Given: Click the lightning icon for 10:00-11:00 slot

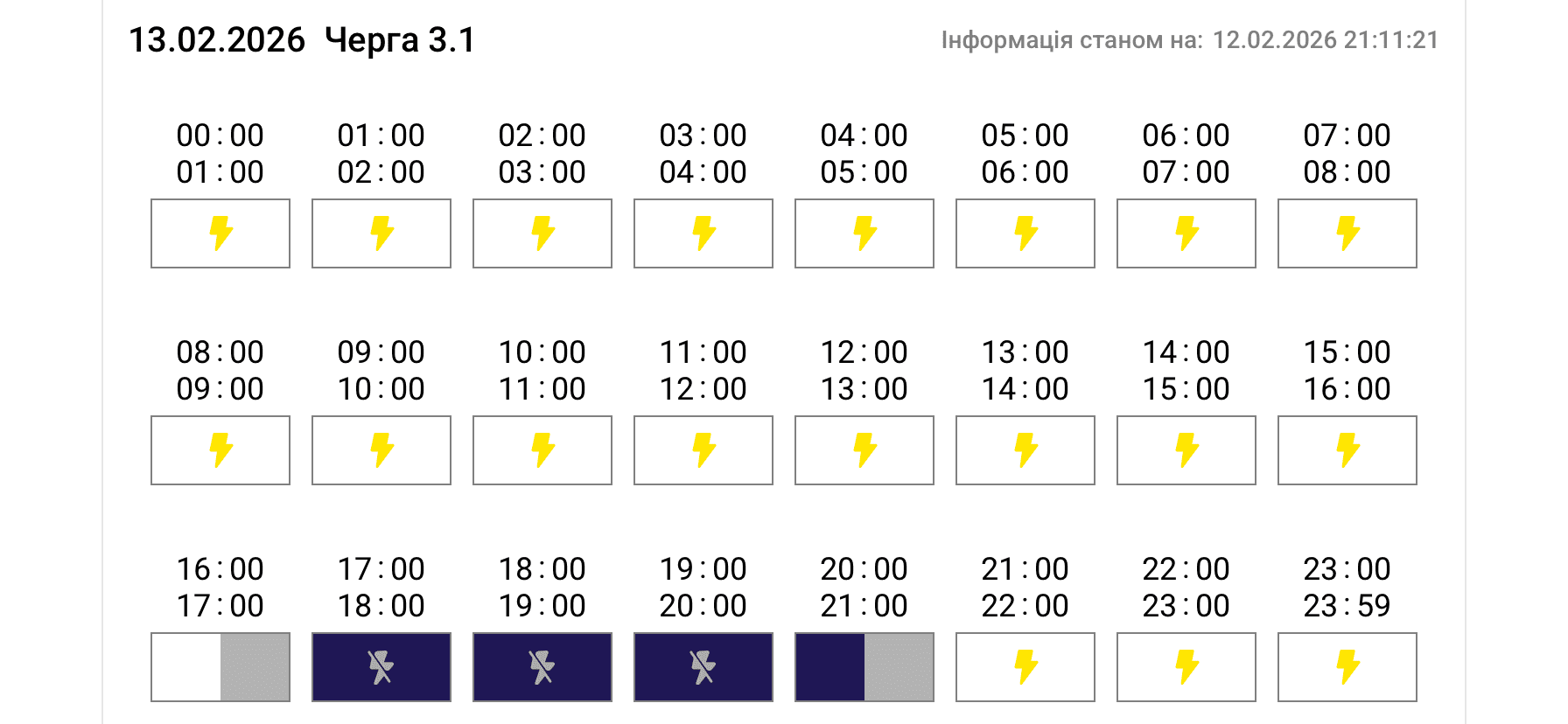Looking at the screenshot, I should (x=542, y=450).
